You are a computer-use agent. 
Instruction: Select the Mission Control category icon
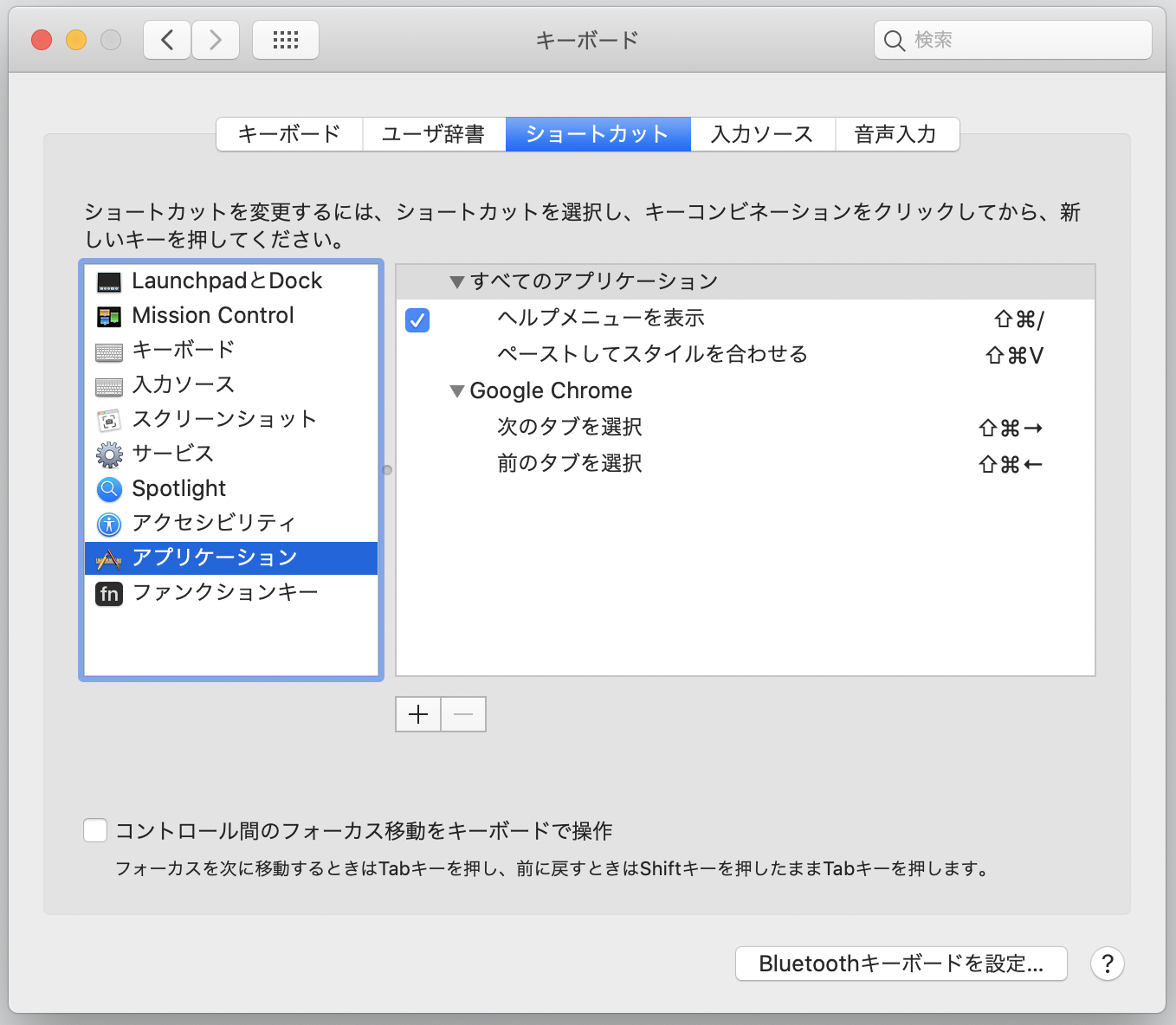[108, 315]
